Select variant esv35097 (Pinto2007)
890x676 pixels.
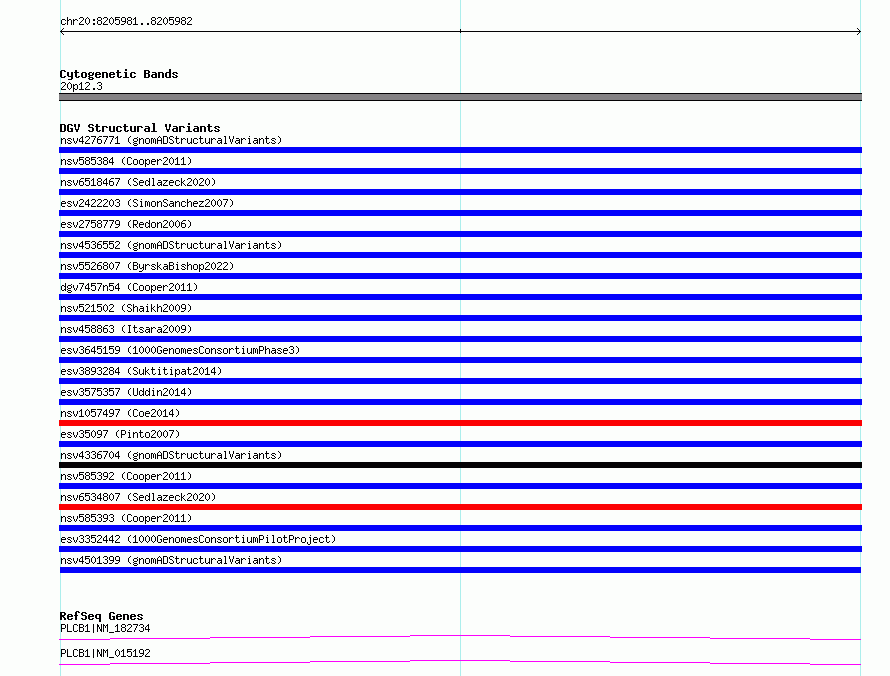pyautogui.click(x=120, y=434)
